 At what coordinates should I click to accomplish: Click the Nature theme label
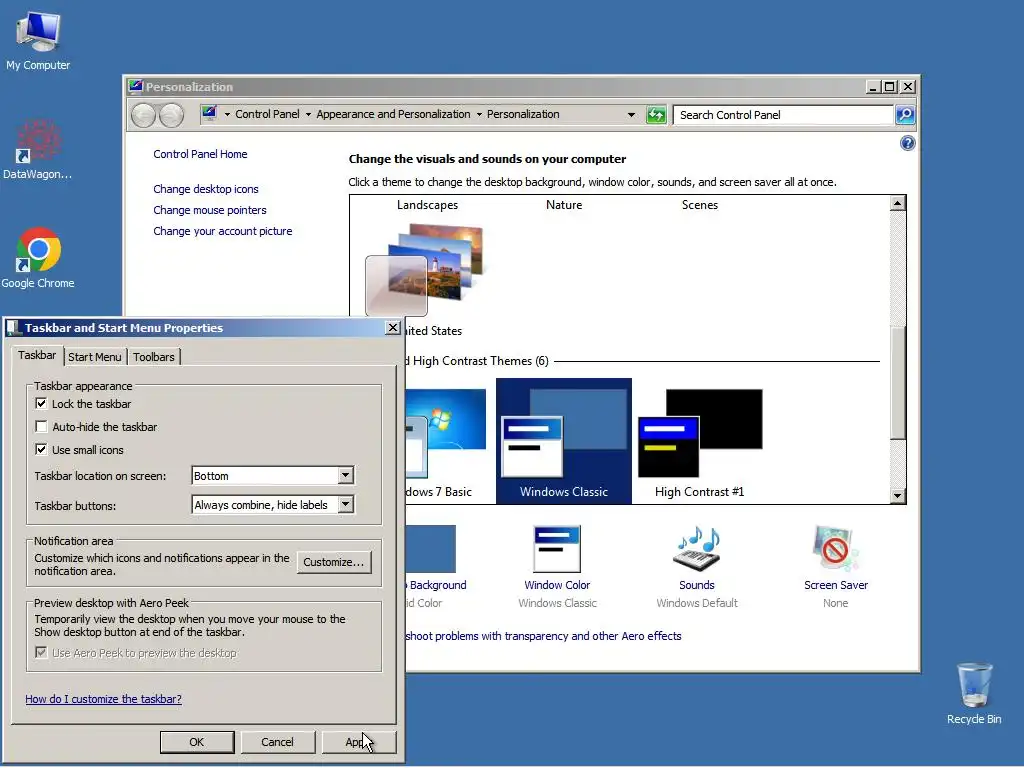(x=564, y=205)
